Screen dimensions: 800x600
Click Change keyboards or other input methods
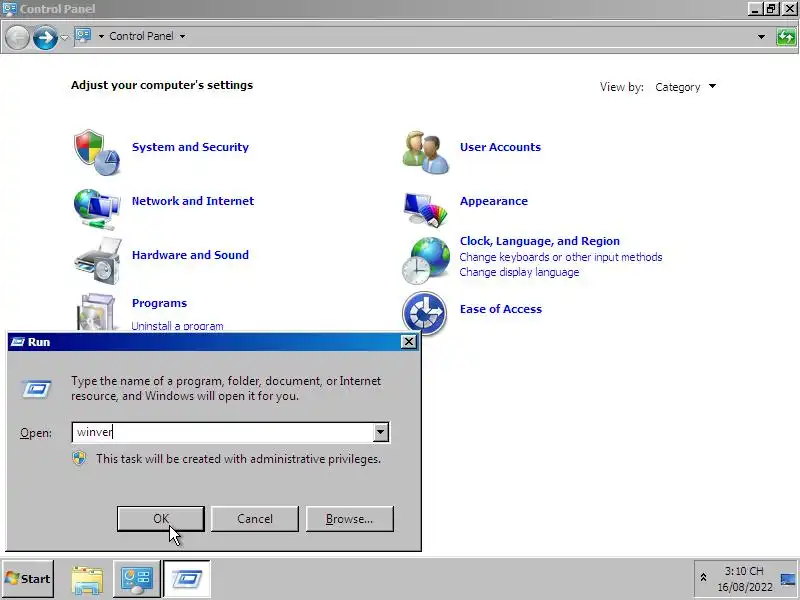pos(561,257)
